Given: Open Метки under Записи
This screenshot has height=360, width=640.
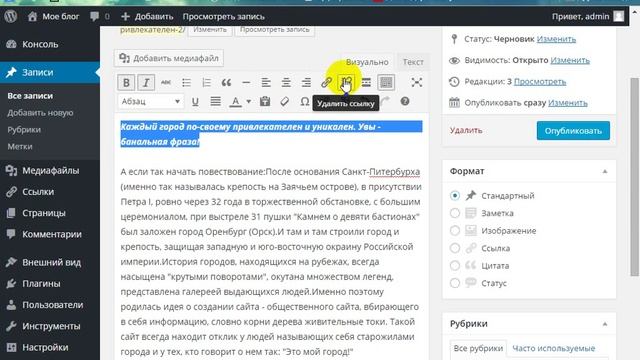Looking at the screenshot, I should click(20, 147).
